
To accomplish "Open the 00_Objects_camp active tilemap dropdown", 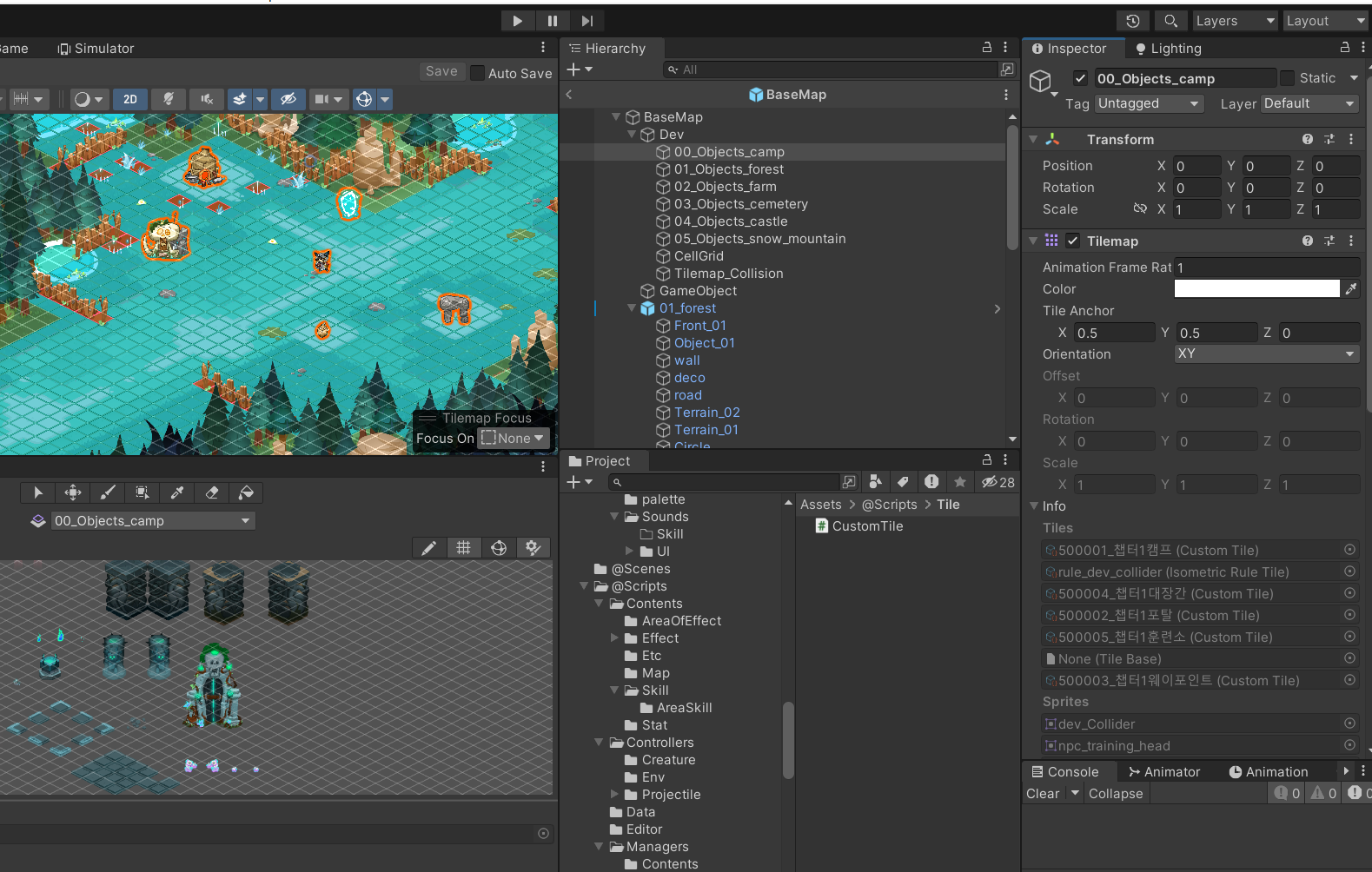I will pos(152,521).
